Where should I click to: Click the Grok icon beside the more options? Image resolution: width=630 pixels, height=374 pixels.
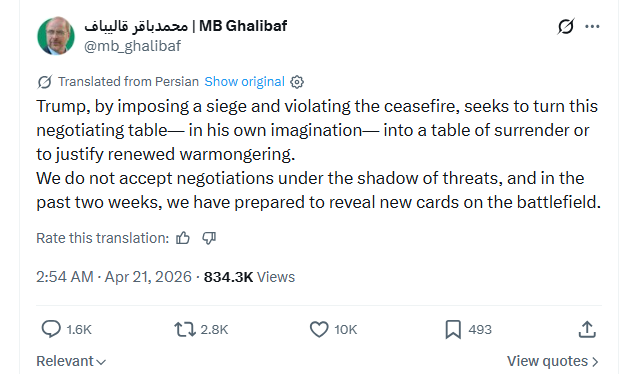(x=566, y=27)
